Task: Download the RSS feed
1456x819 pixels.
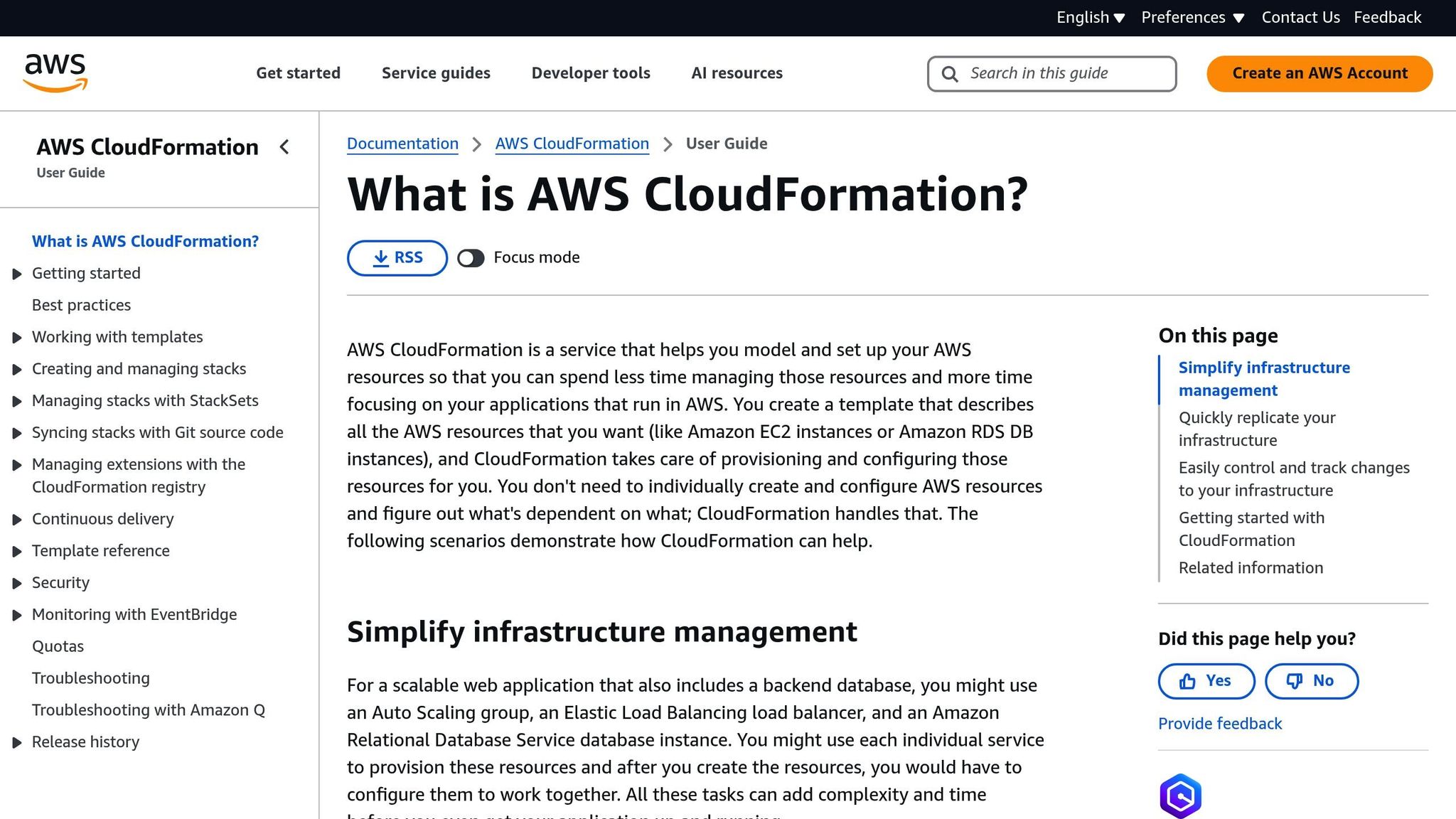Action: click(397, 258)
